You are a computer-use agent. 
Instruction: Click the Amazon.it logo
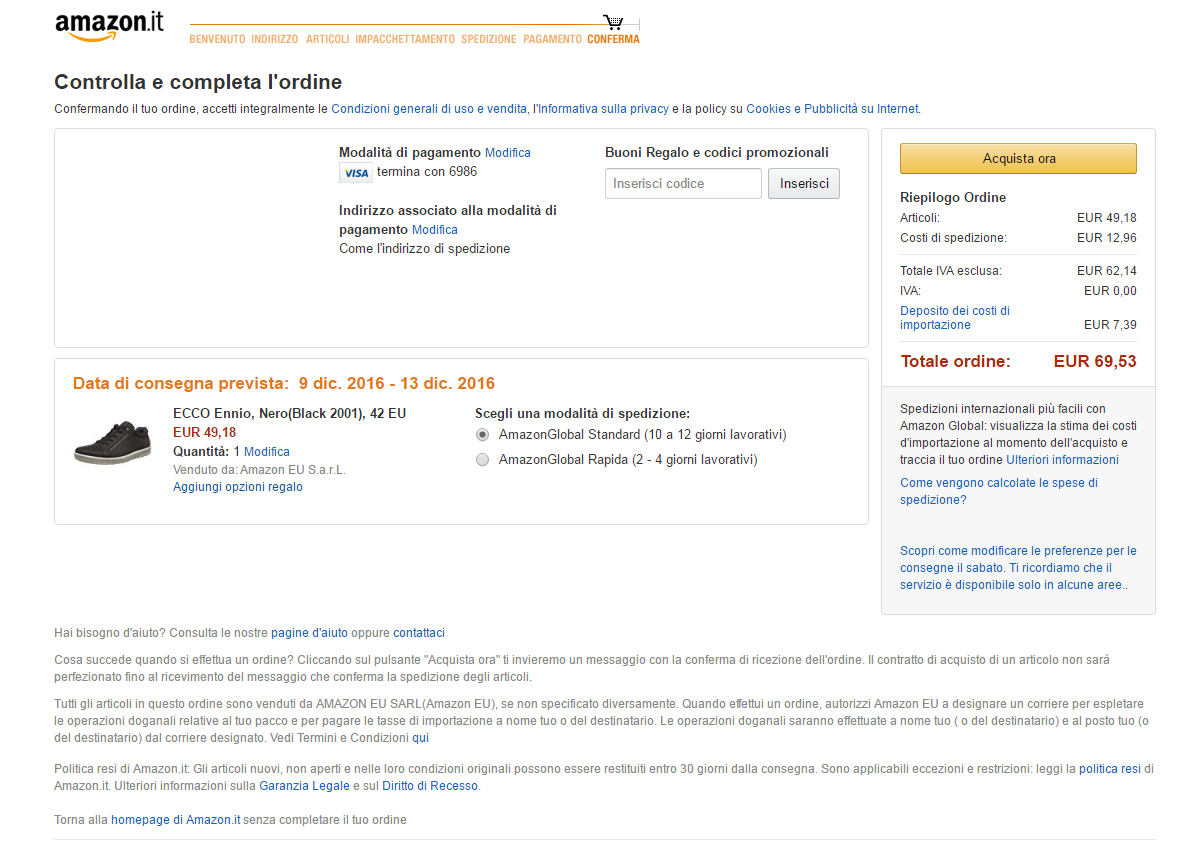110,26
